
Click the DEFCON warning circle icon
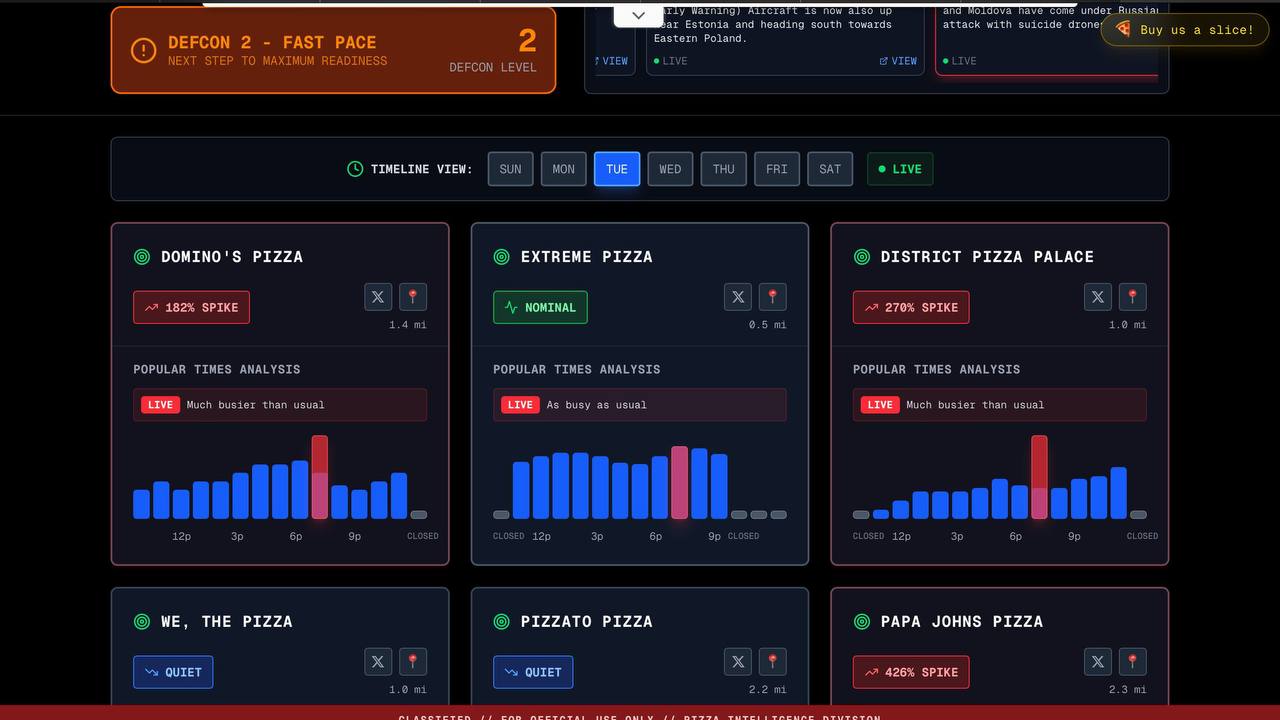click(x=144, y=50)
